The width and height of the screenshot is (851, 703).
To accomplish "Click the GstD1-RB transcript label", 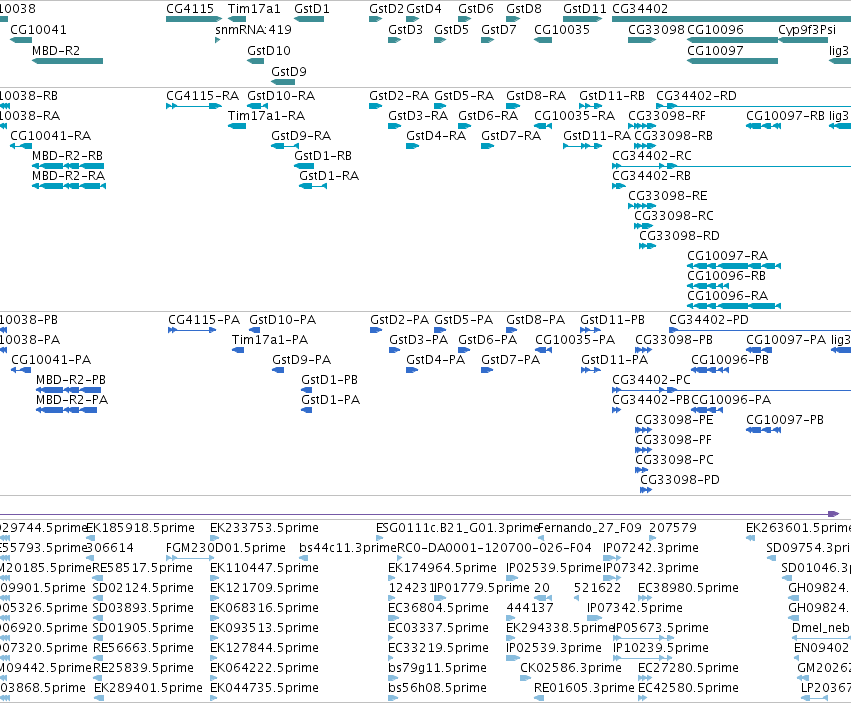I will tap(323, 156).
